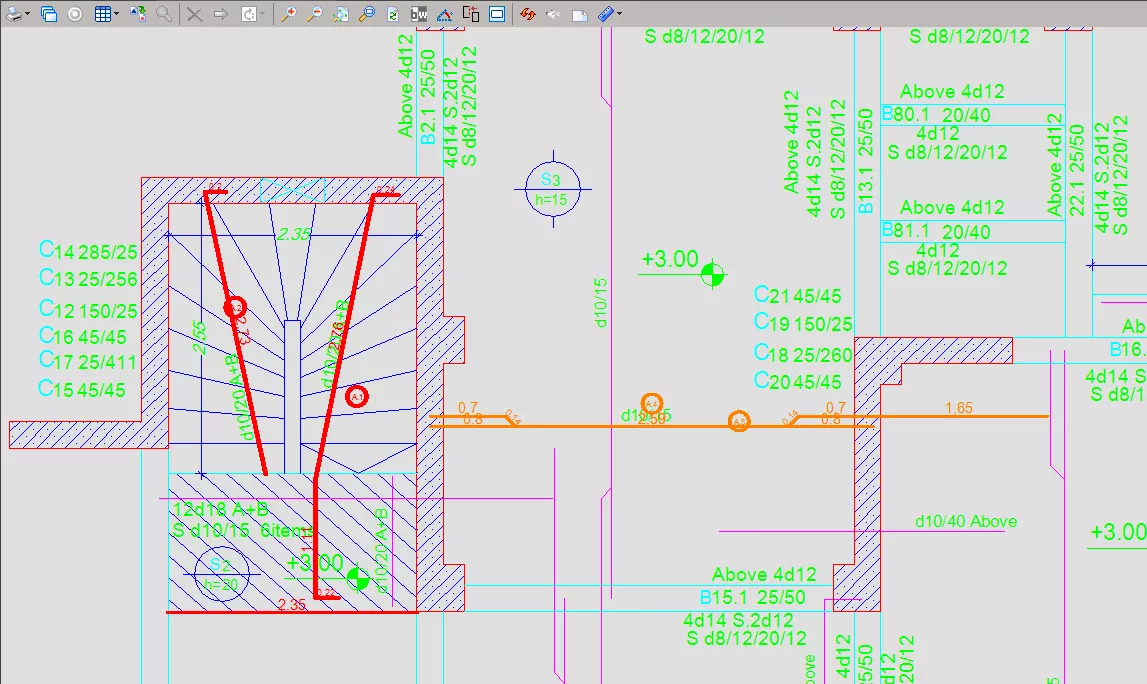Click column label C16 45/45
Image resolution: width=1147 pixels, height=684 pixels.
coord(83,336)
